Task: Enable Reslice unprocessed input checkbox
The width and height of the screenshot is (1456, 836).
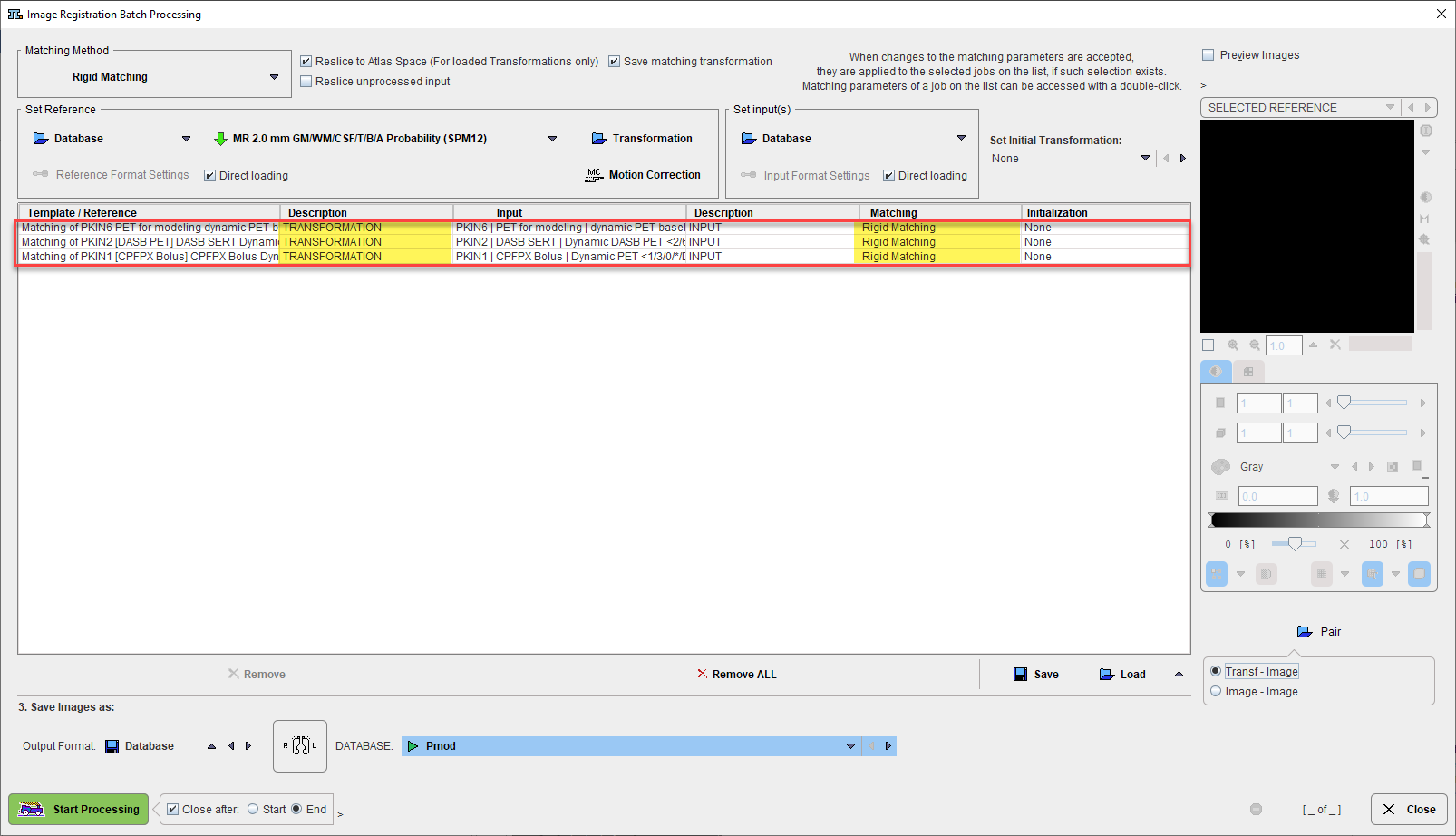Action: [x=306, y=82]
